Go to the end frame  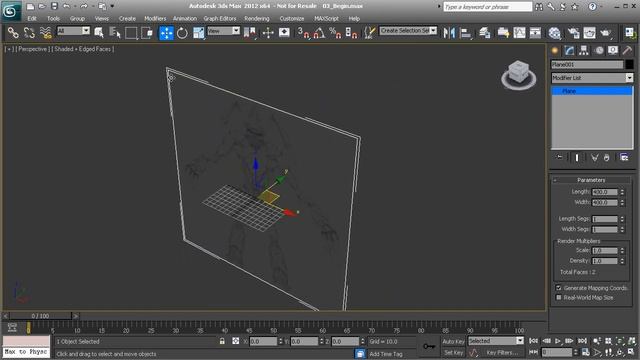pos(582,341)
